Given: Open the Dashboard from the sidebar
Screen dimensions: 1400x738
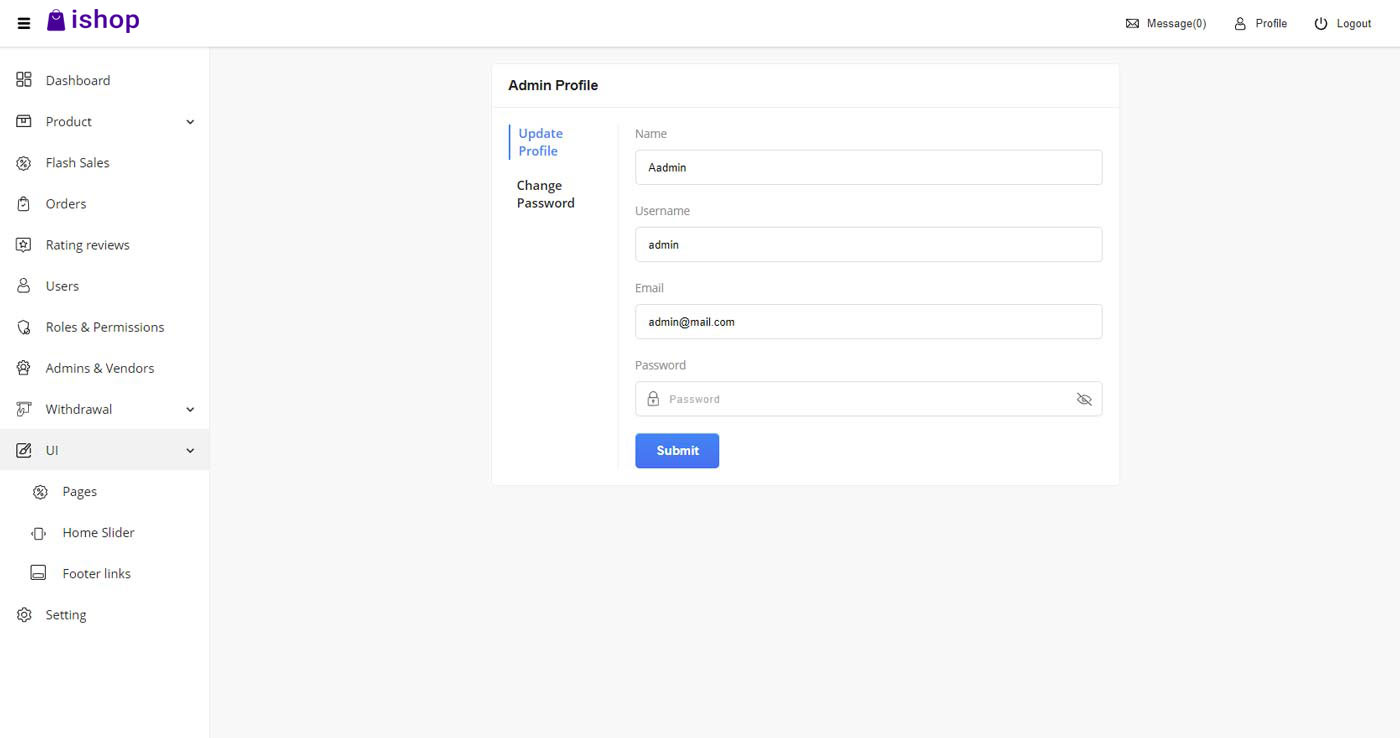Looking at the screenshot, I should click(24, 80).
